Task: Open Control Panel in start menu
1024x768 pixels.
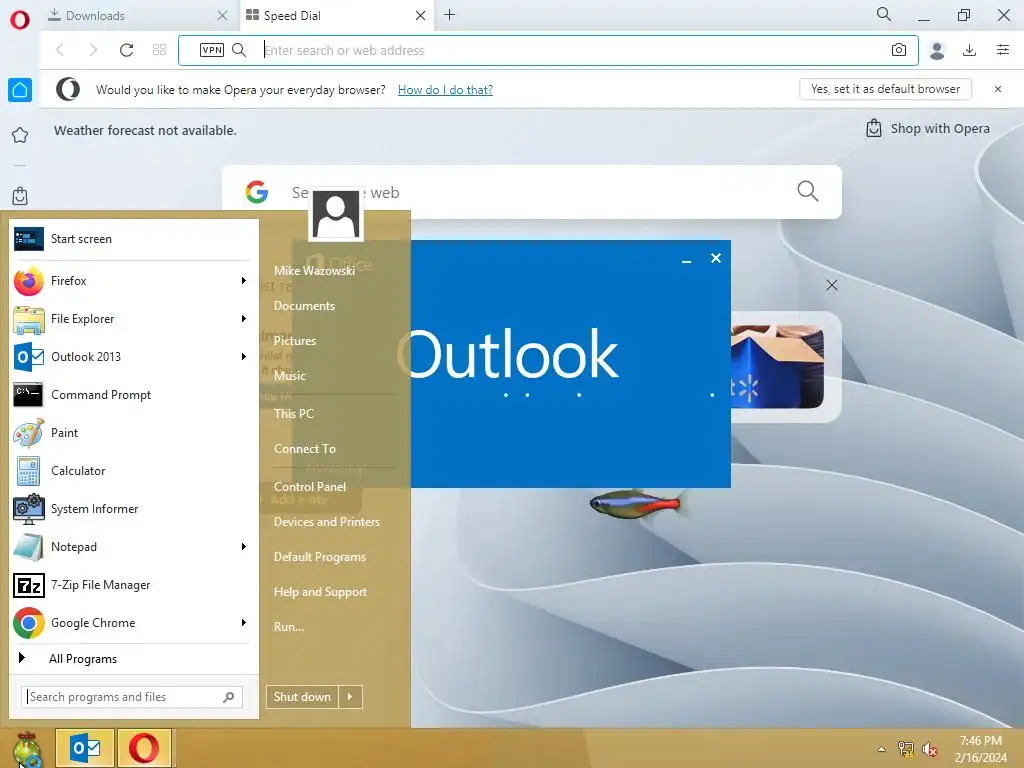Action: (x=310, y=487)
